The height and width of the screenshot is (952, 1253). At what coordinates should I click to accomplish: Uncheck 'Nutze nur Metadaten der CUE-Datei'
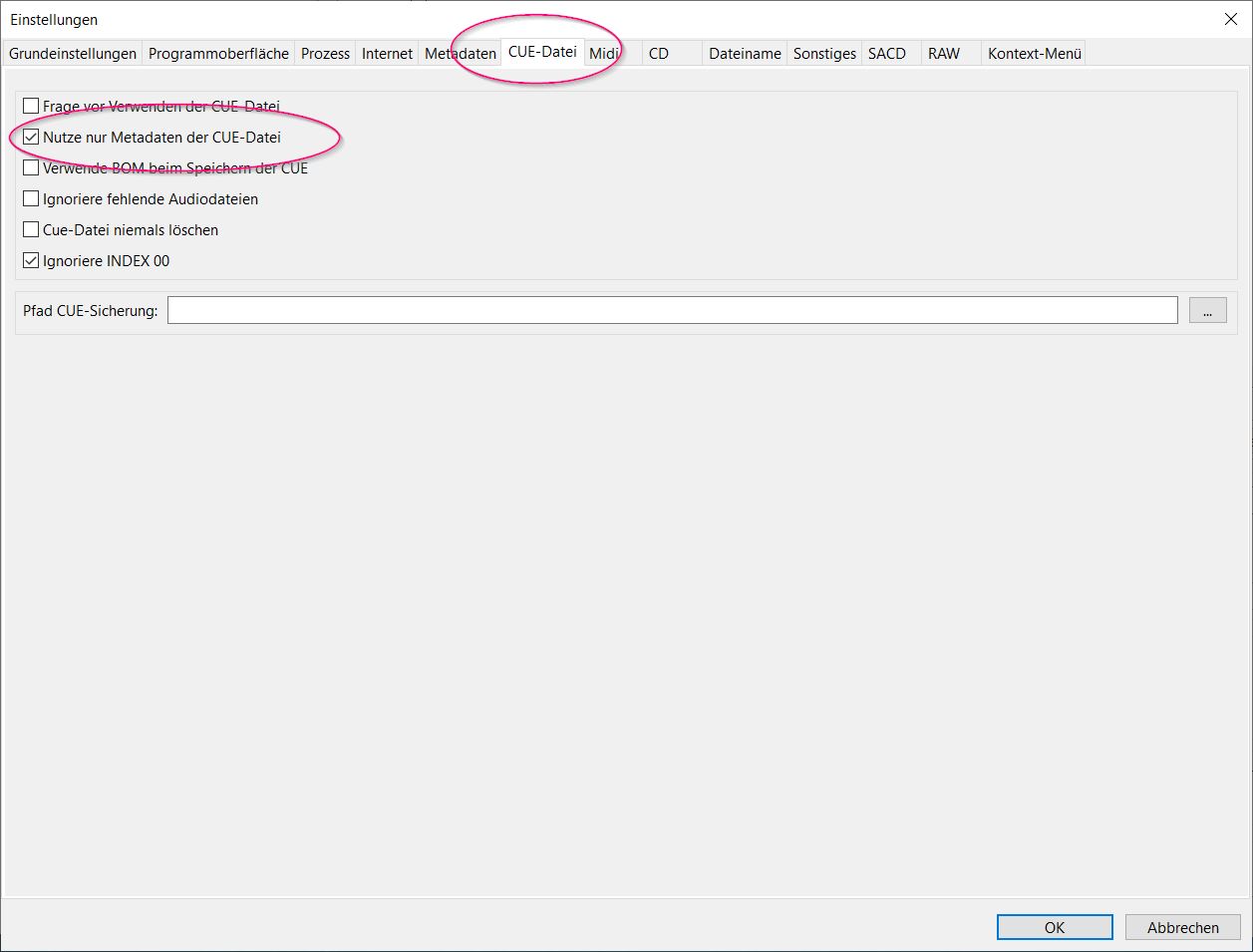point(31,137)
